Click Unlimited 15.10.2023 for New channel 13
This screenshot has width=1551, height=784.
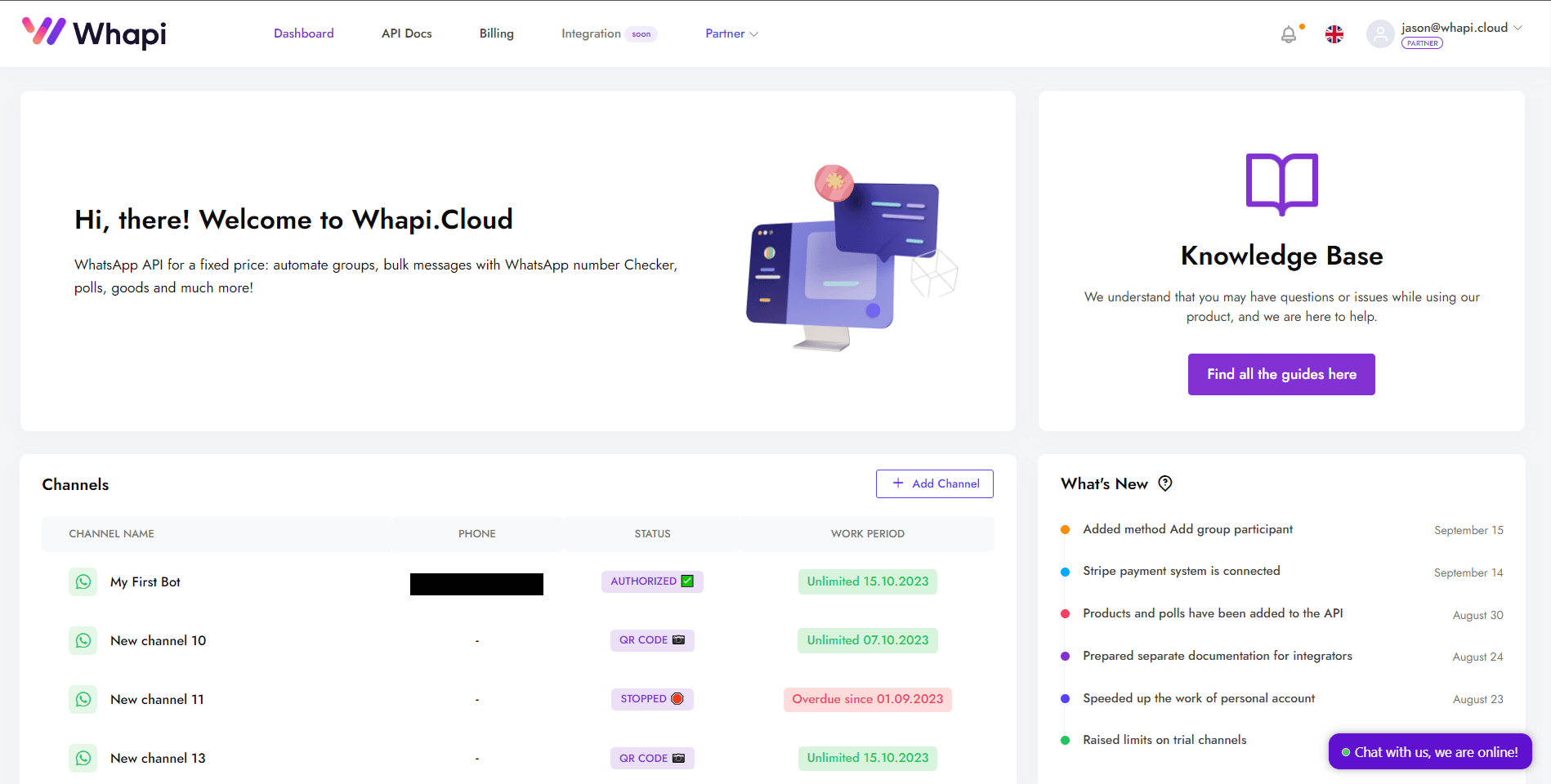pos(868,758)
